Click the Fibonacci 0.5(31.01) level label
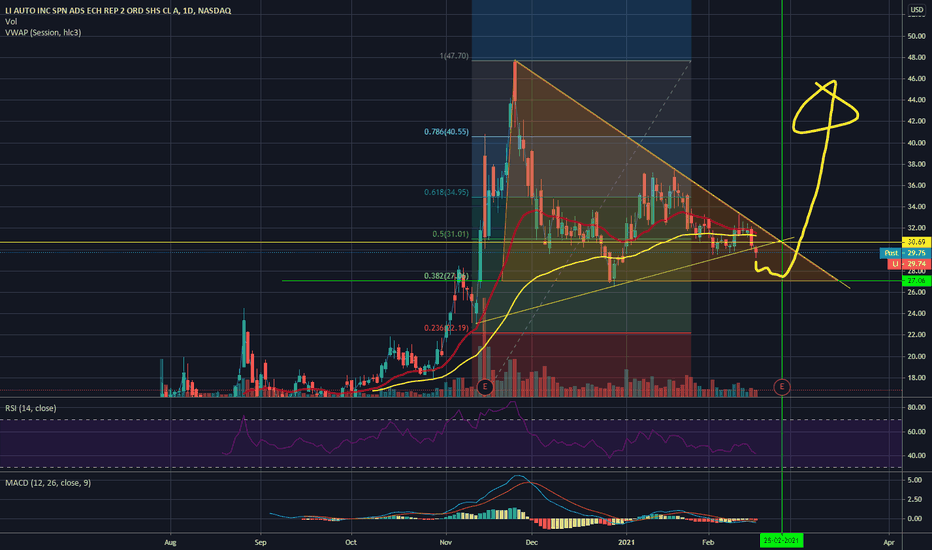This screenshot has width=932, height=550. pos(451,234)
